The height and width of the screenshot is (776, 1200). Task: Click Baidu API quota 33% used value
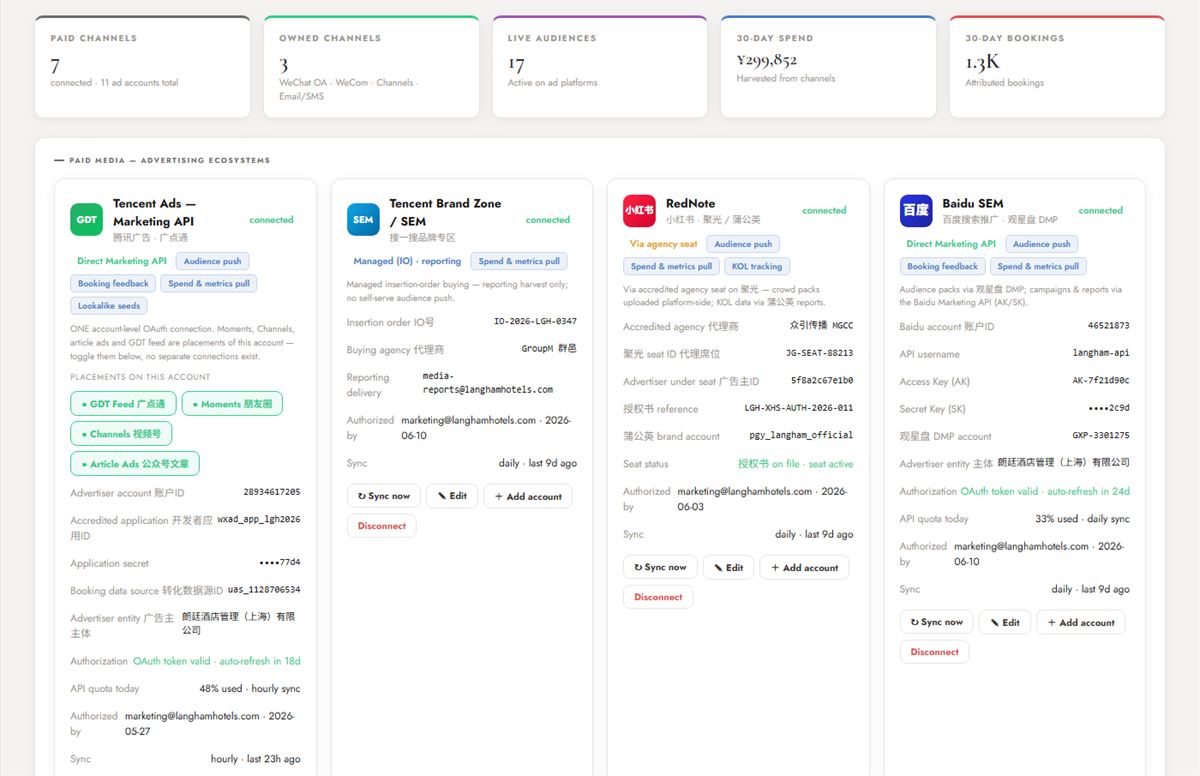(x=1083, y=519)
